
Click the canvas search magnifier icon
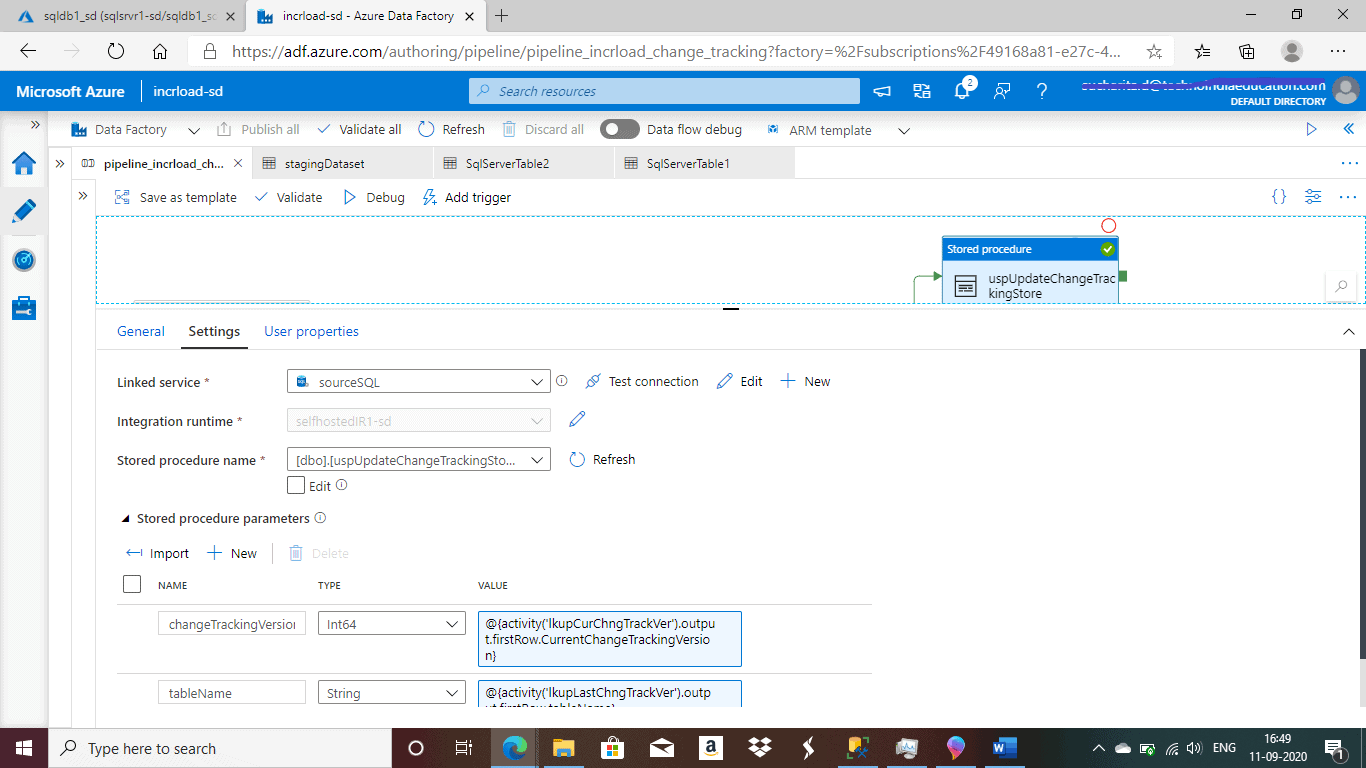(x=1341, y=287)
